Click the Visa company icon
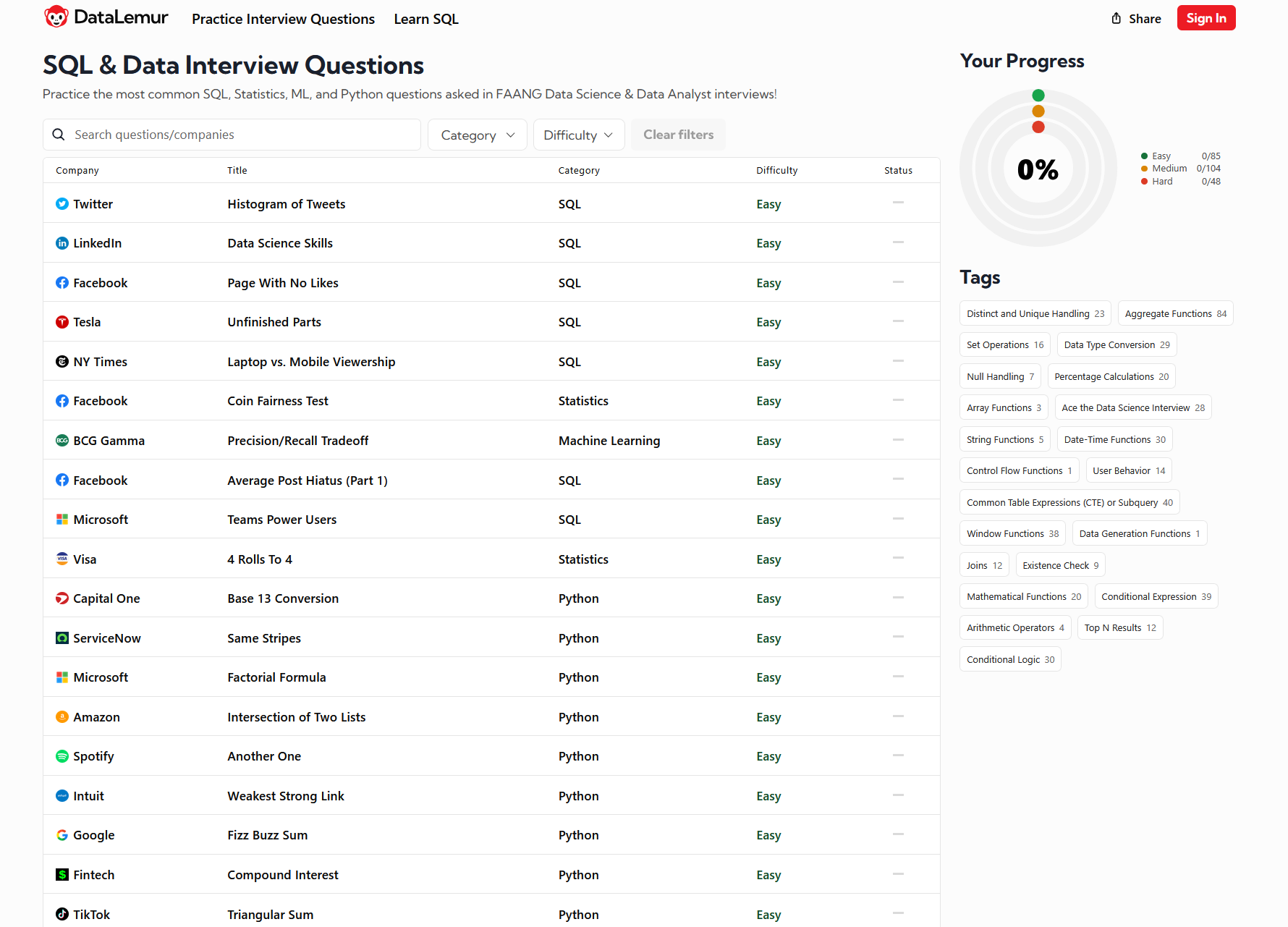 (62, 559)
